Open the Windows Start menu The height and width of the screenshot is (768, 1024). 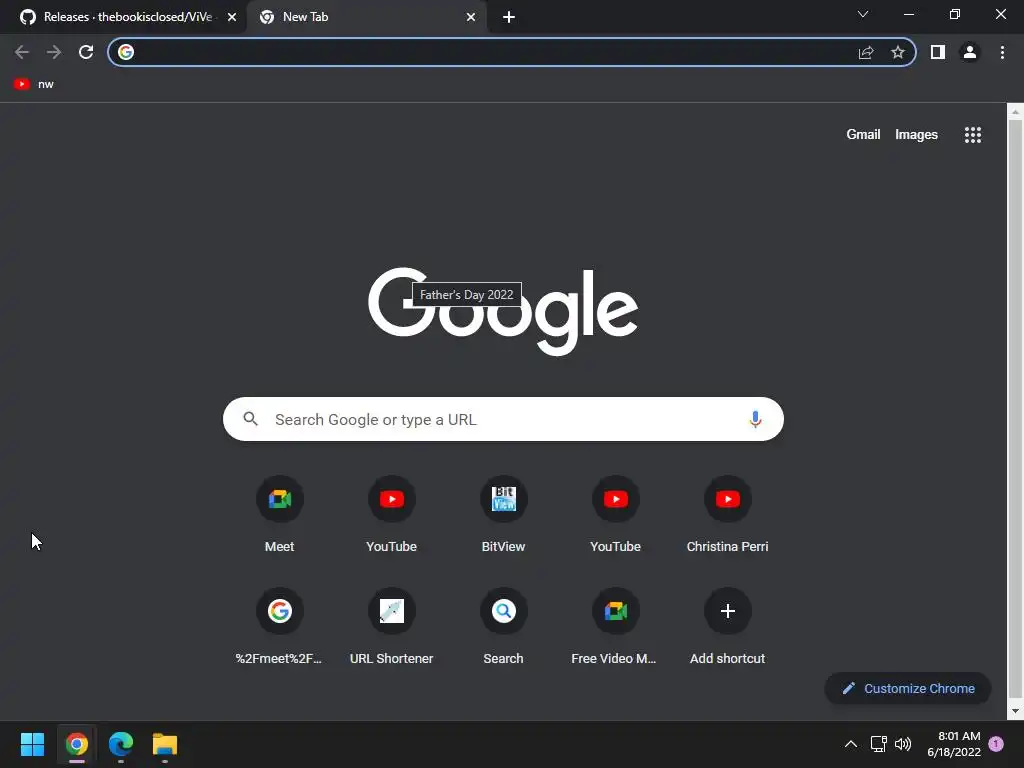(32, 744)
